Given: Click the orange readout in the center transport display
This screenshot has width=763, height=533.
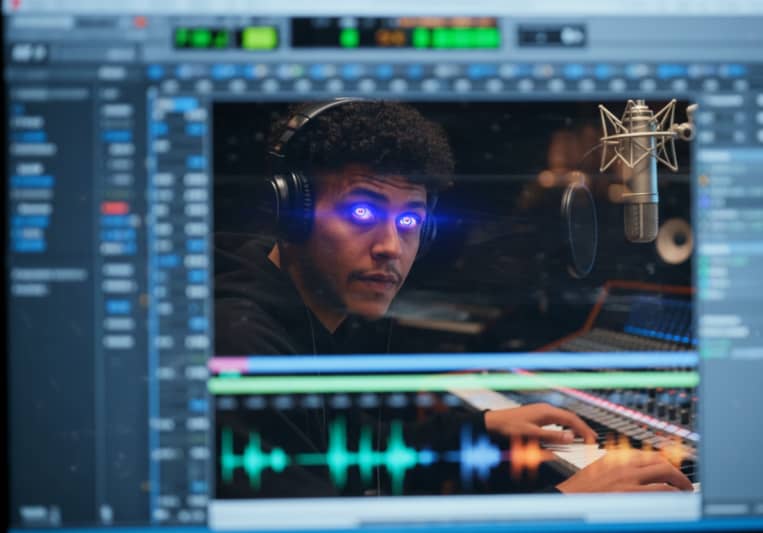Looking at the screenshot, I should [x=389, y=37].
